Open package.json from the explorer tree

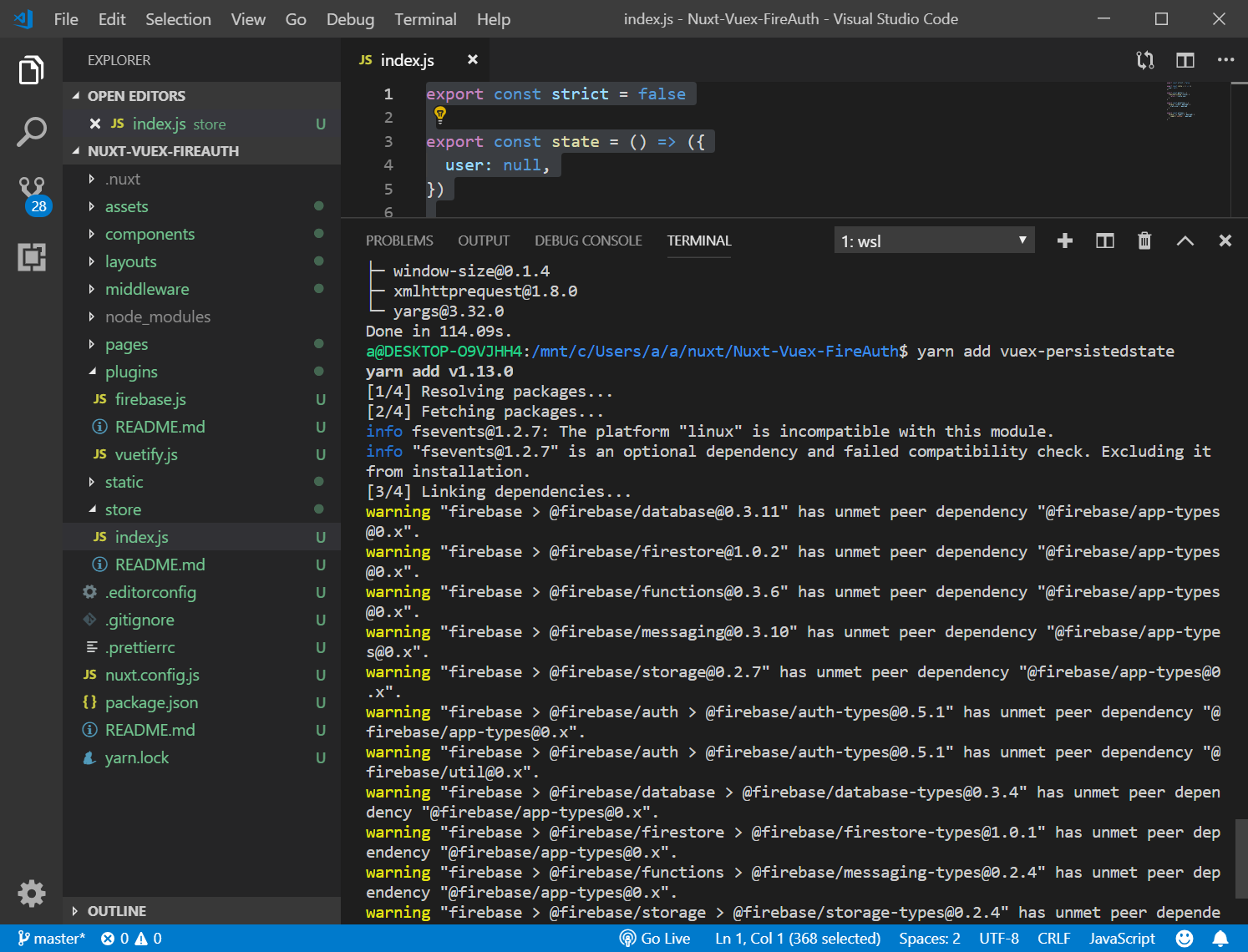(151, 703)
